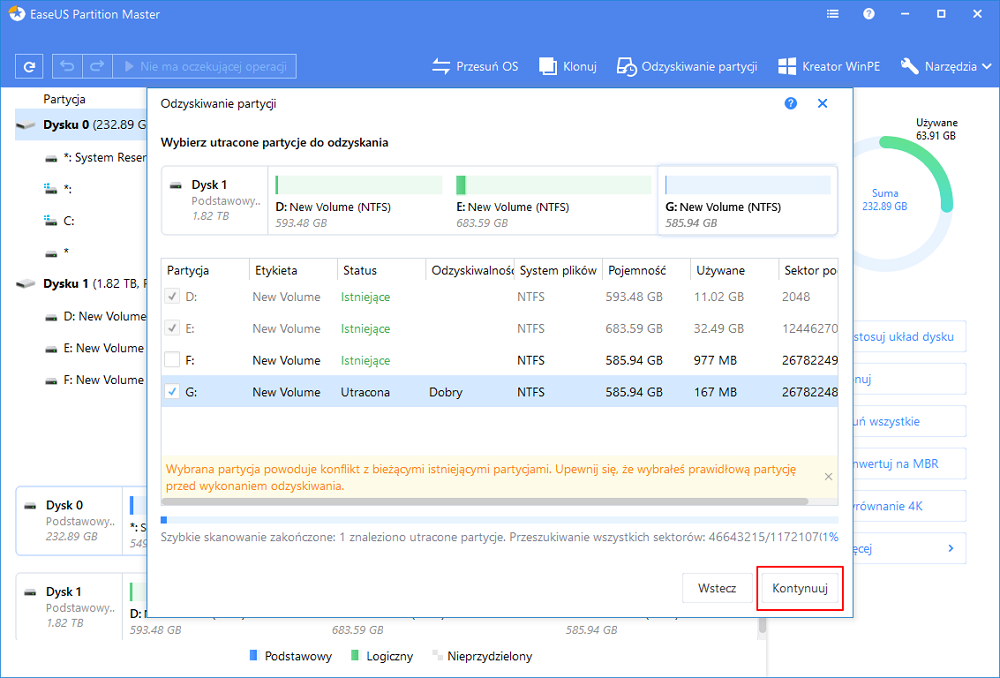The width and height of the screenshot is (1000, 678).
Task: Click the Logiczny green legend swatch
Action: click(355, 656)
